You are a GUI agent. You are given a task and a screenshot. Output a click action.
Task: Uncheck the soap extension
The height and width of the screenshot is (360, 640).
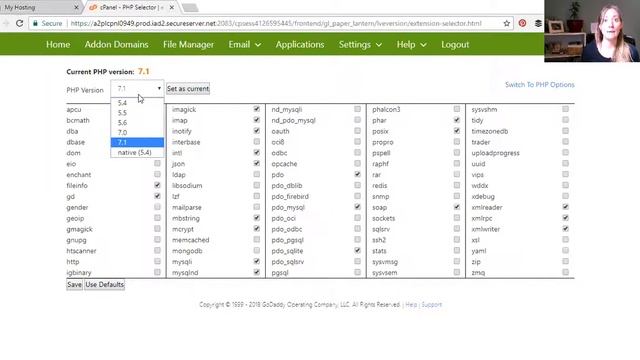[x=456, y=207]
